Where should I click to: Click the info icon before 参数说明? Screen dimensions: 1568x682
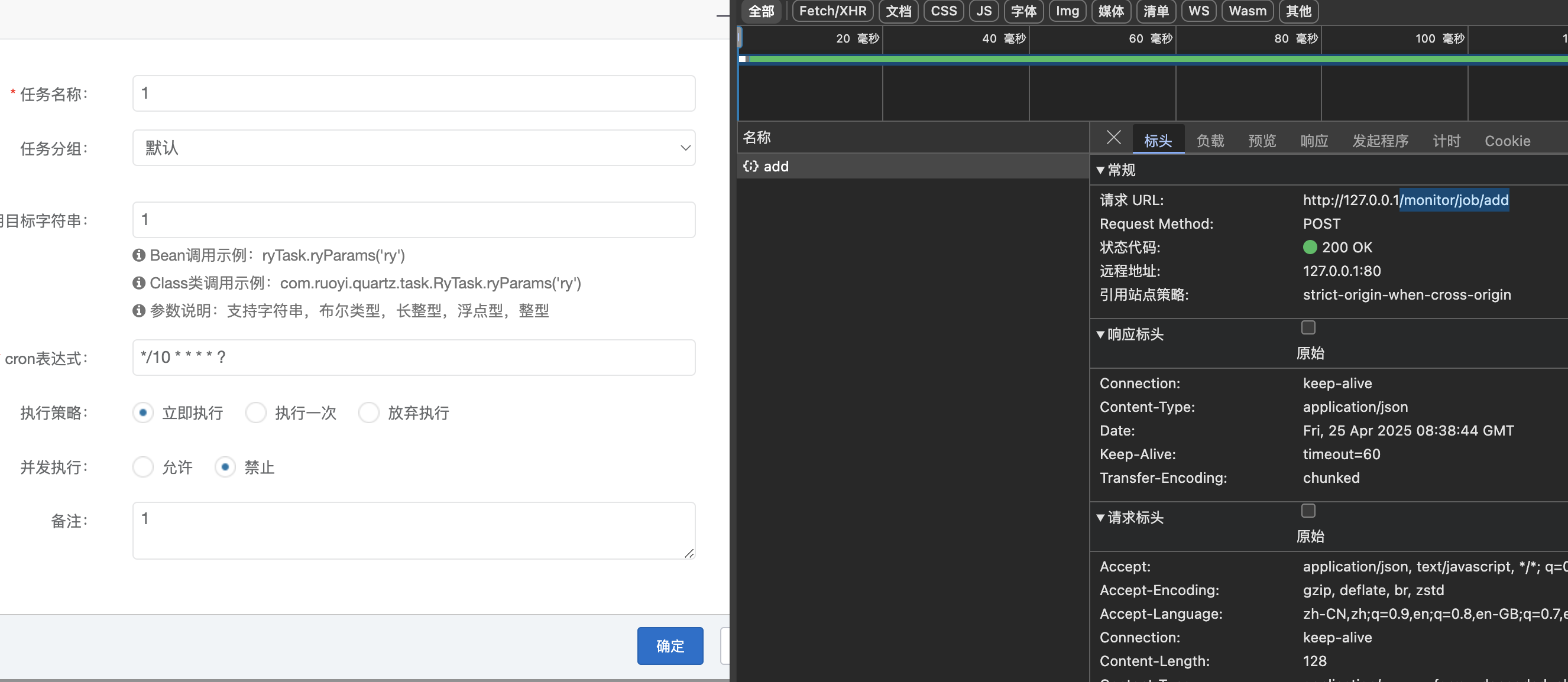tap(139, 311)
